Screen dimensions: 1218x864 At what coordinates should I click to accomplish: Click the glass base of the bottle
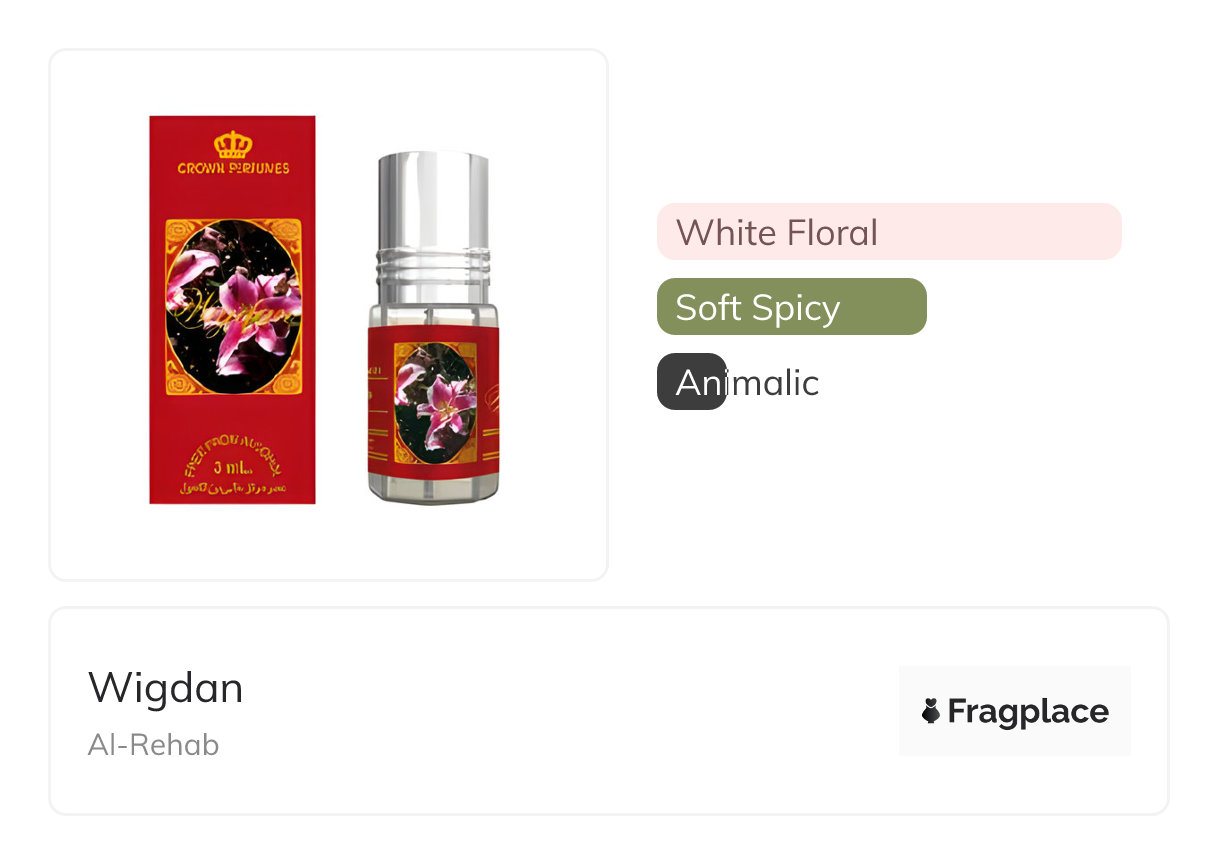click(x=433, y=490)
